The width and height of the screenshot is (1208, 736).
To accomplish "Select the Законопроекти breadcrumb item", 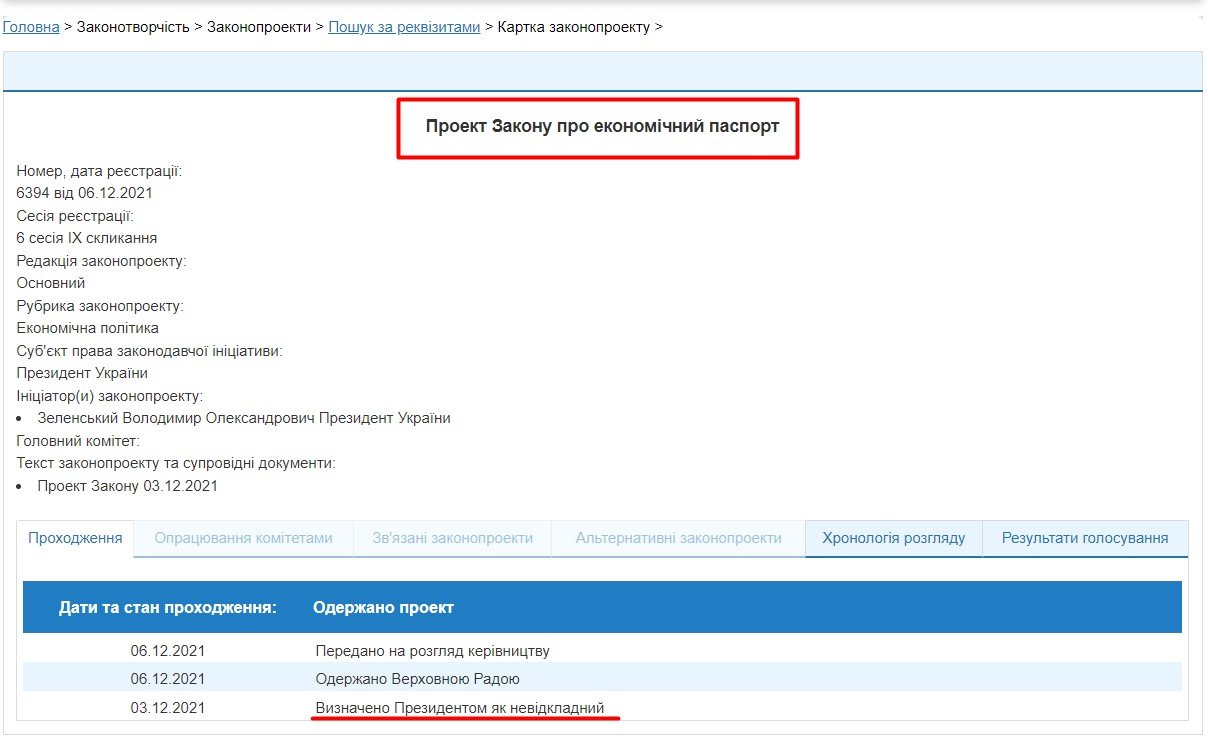I will point(259,27).
